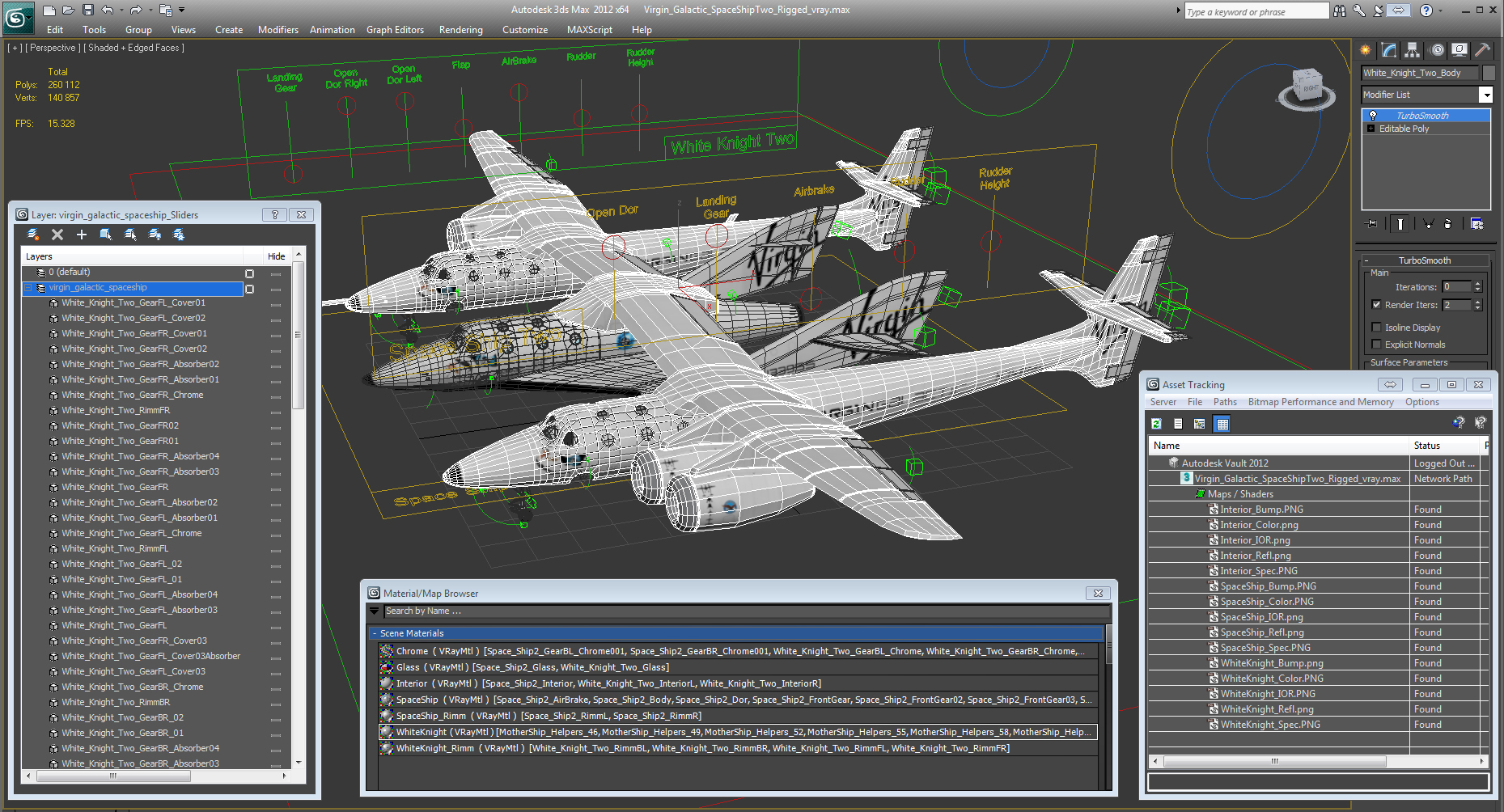Click Hide/Unhide All Layers icon
This screenshot has height=812, width=1504.
pos(155,235)
